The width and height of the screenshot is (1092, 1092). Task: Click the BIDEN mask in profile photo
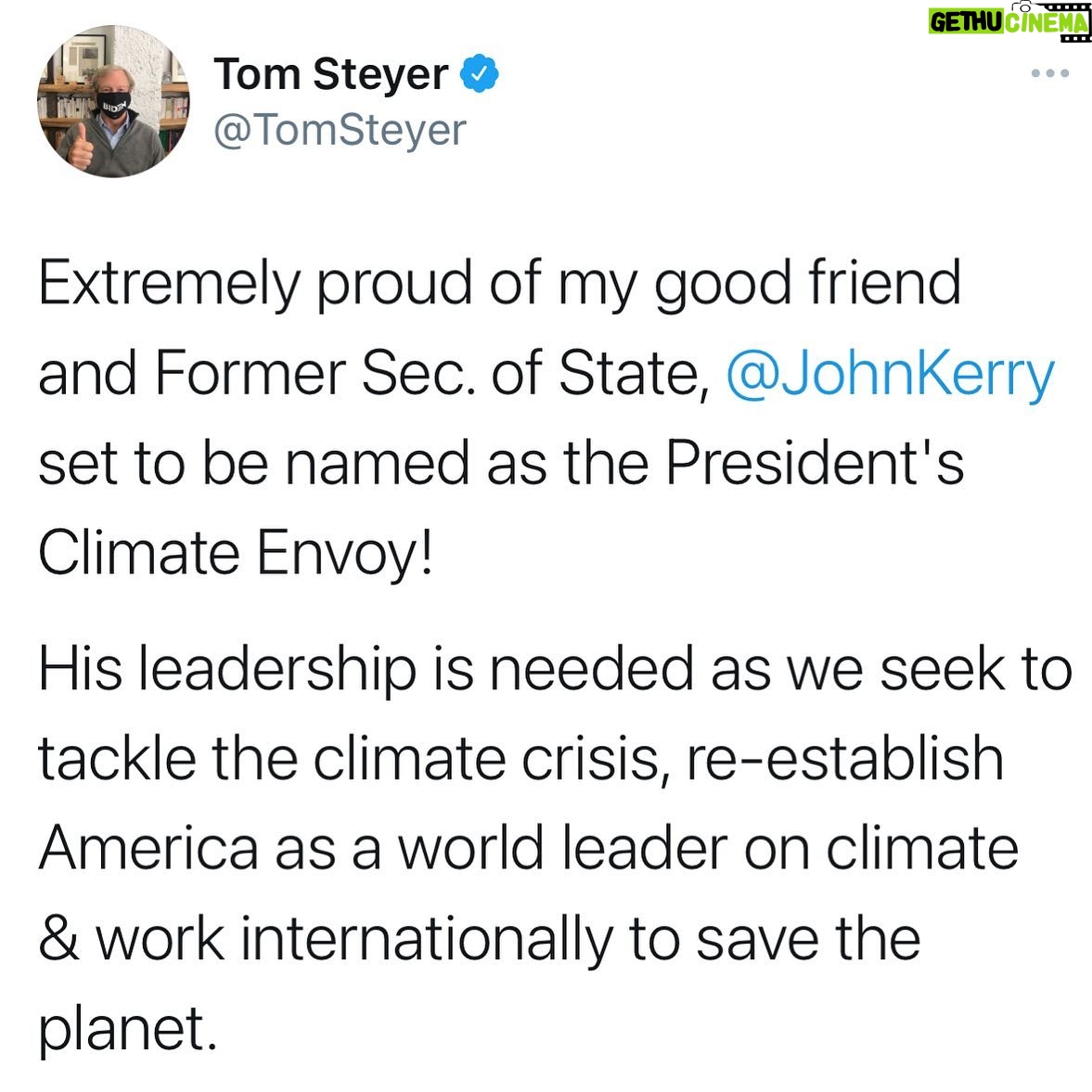click(115, 105)
